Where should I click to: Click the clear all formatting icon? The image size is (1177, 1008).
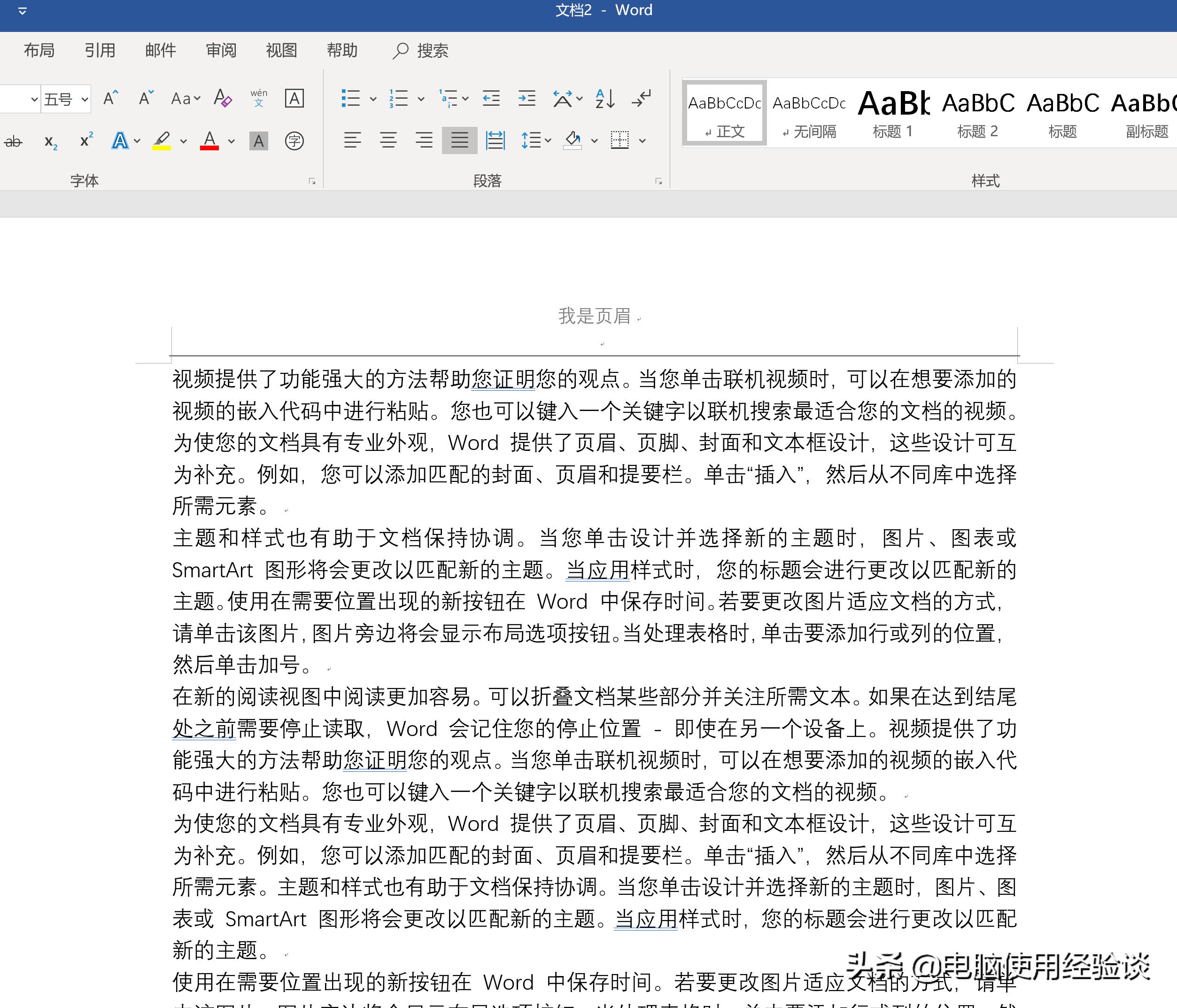coord(223,98)
